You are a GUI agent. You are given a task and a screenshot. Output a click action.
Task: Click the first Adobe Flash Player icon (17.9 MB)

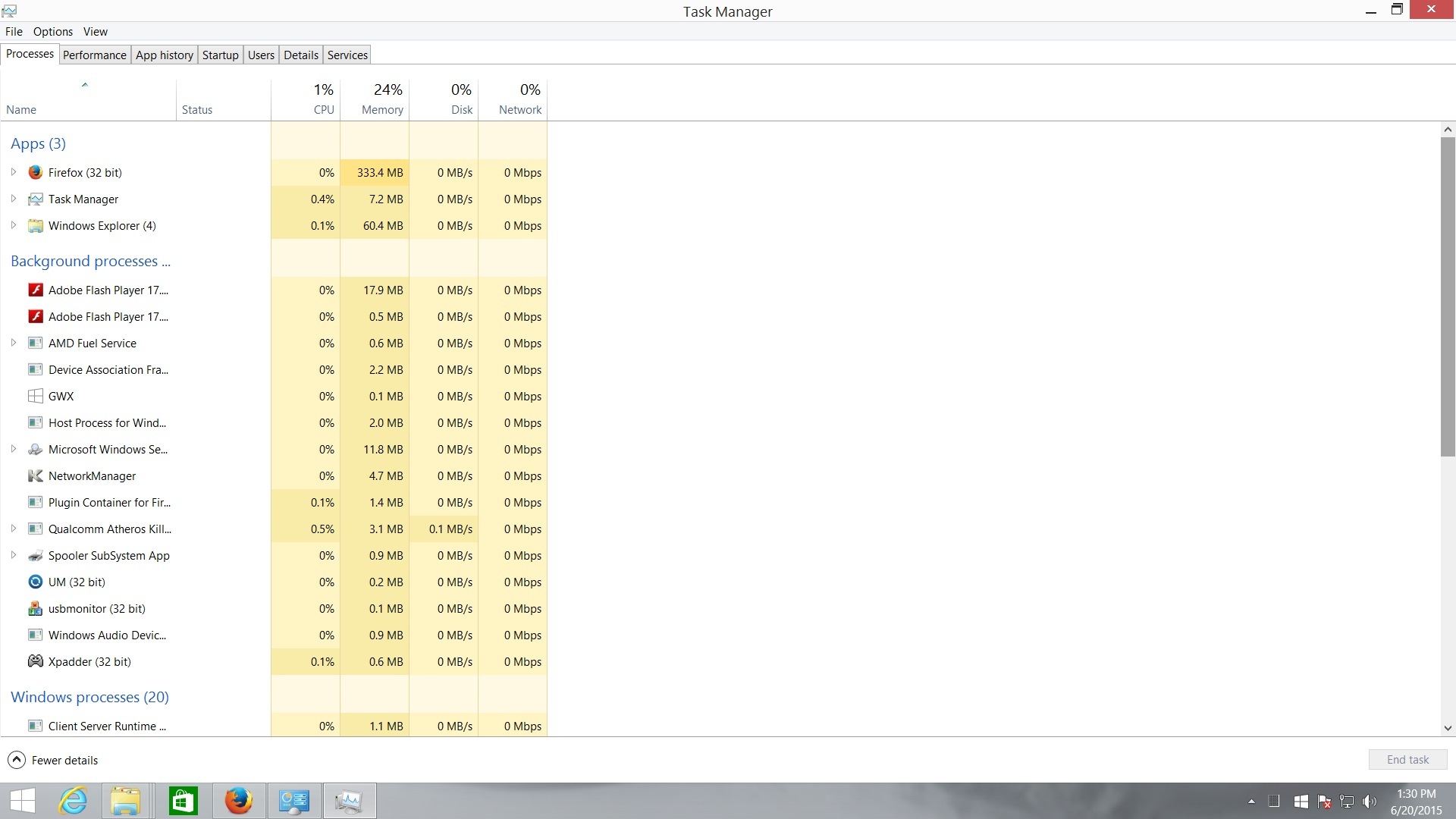coord(35,290)
